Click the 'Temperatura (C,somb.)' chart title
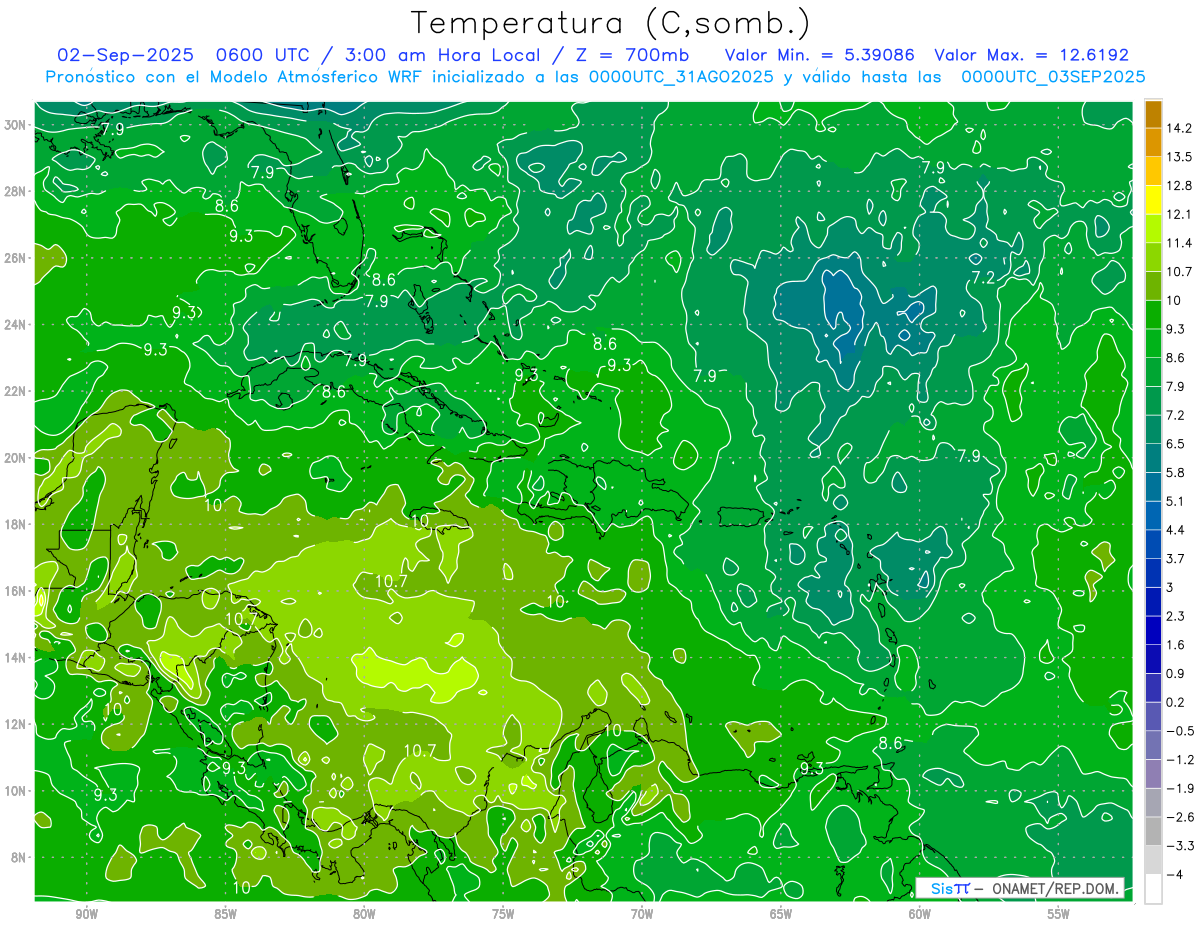Screen dimensions: 1200x927 611,23
